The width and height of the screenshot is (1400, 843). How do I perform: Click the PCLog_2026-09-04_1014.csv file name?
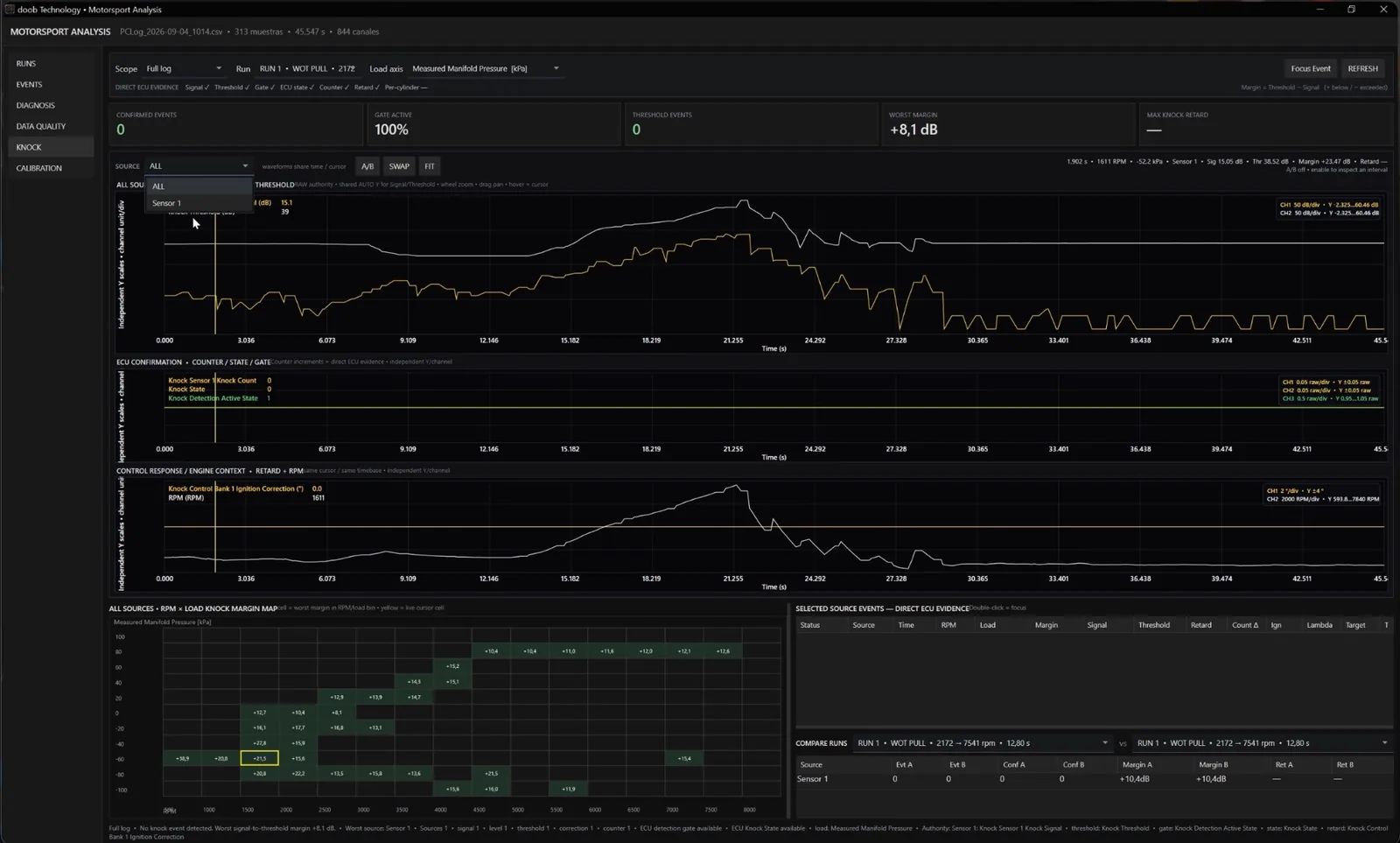[x=171, y=32]
